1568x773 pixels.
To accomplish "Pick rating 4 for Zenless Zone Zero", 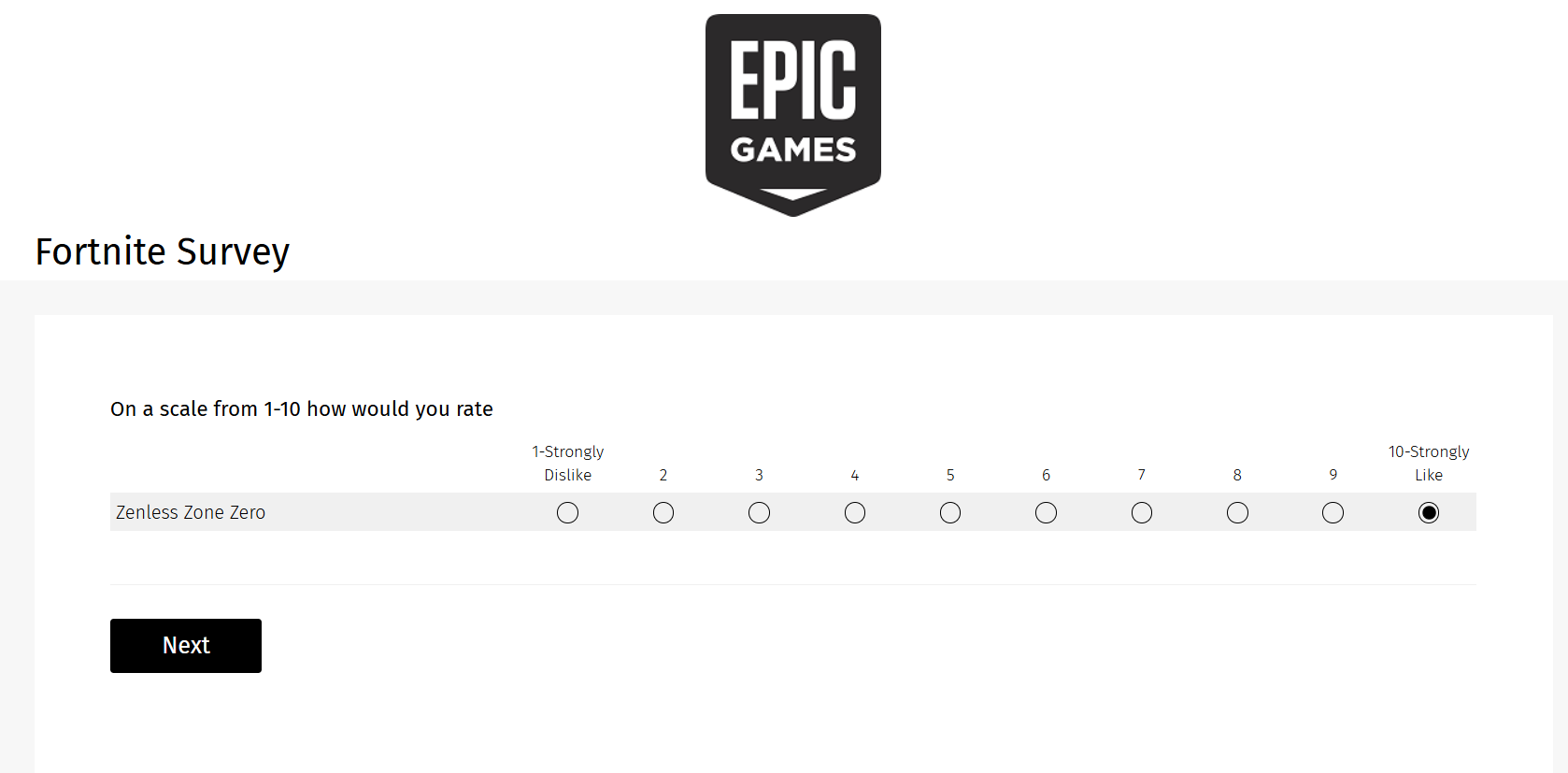I will tap(854, 512).
